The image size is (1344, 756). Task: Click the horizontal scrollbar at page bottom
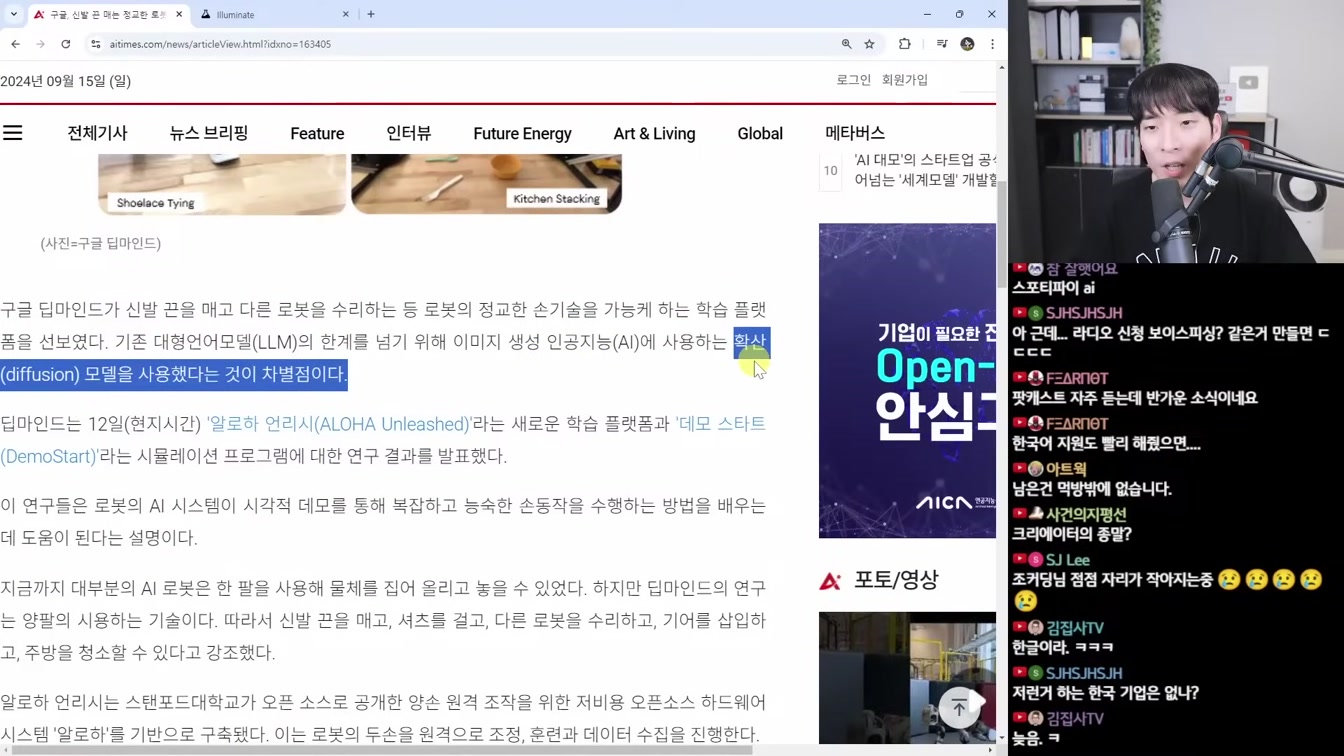pos(380,750)
